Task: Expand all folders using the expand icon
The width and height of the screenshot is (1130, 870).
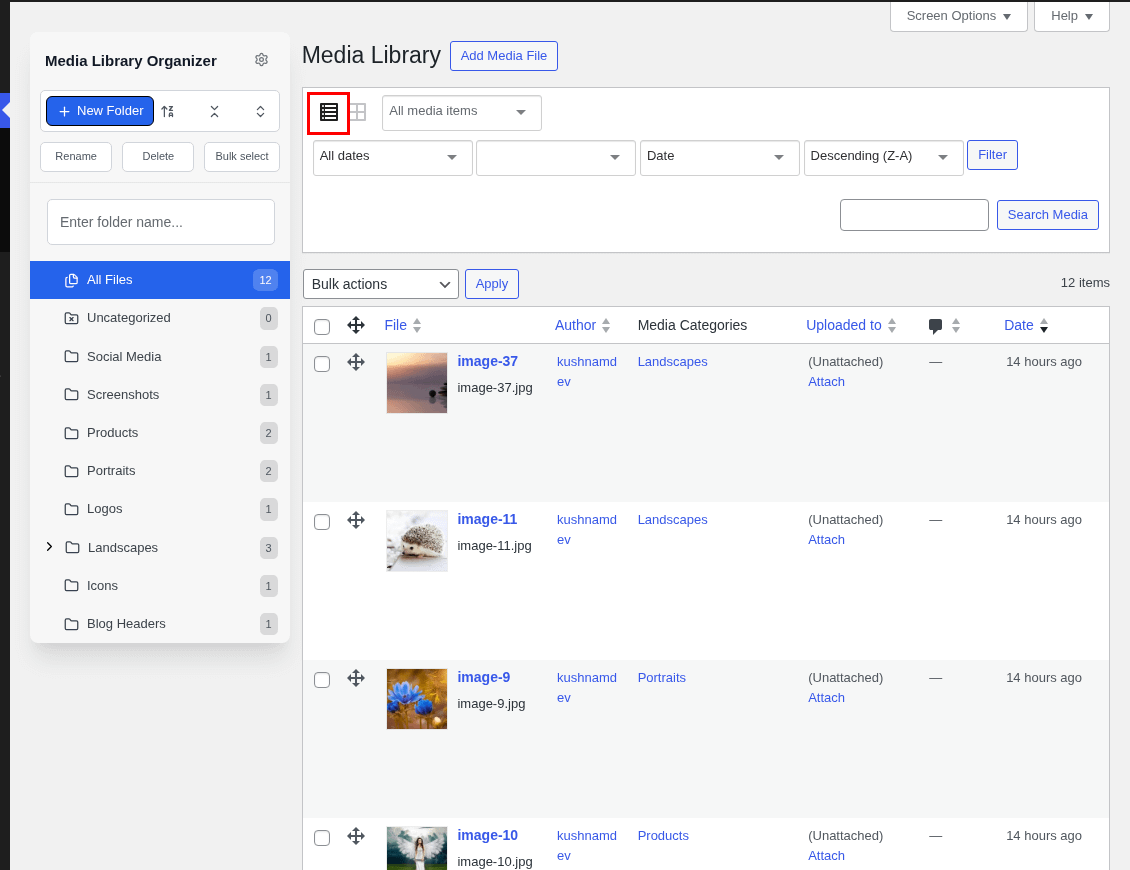Action: pos(260,111)
